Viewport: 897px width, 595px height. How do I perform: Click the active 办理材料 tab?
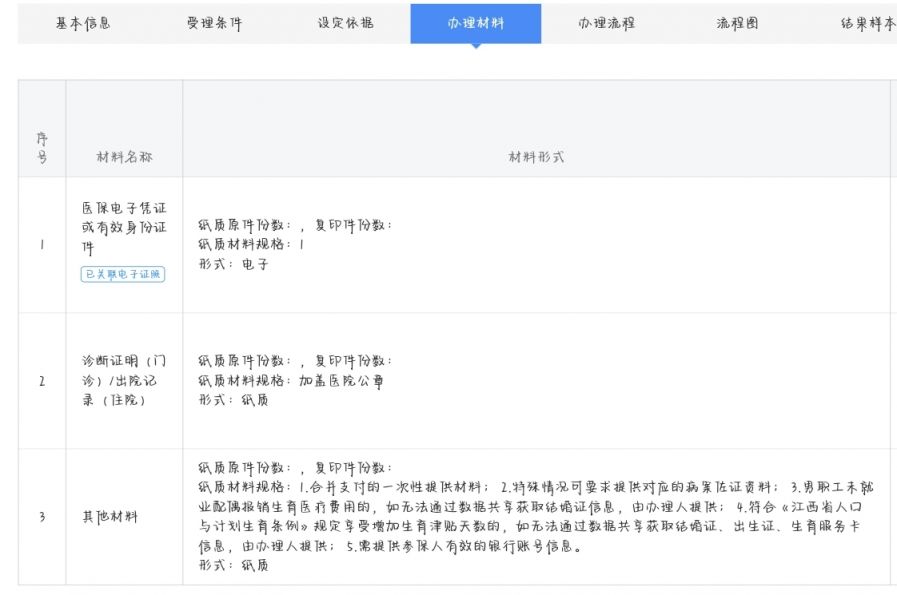476,23
